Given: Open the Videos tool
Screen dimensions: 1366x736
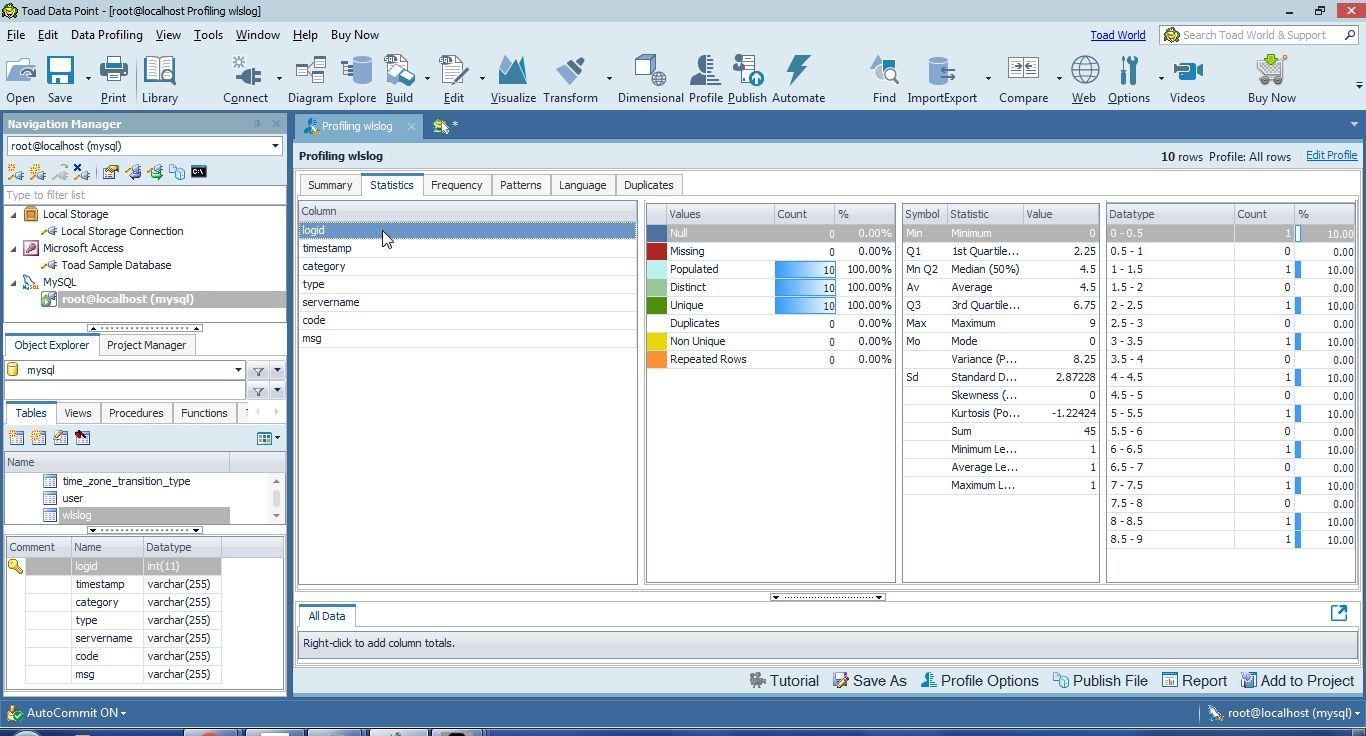Looking at the screenshot, I should (x=1187, y=79).
